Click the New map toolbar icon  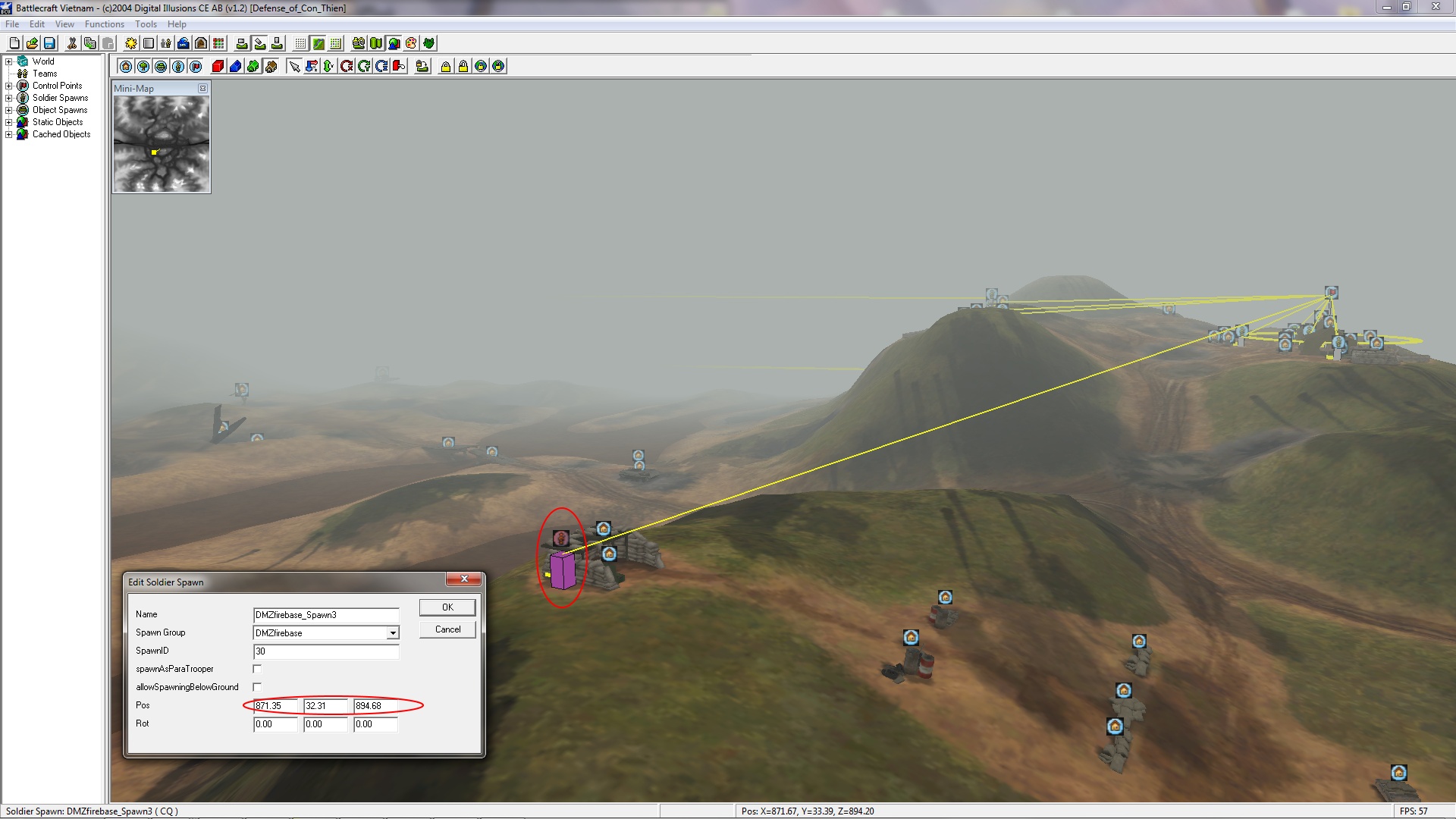(x=14, y=43)
